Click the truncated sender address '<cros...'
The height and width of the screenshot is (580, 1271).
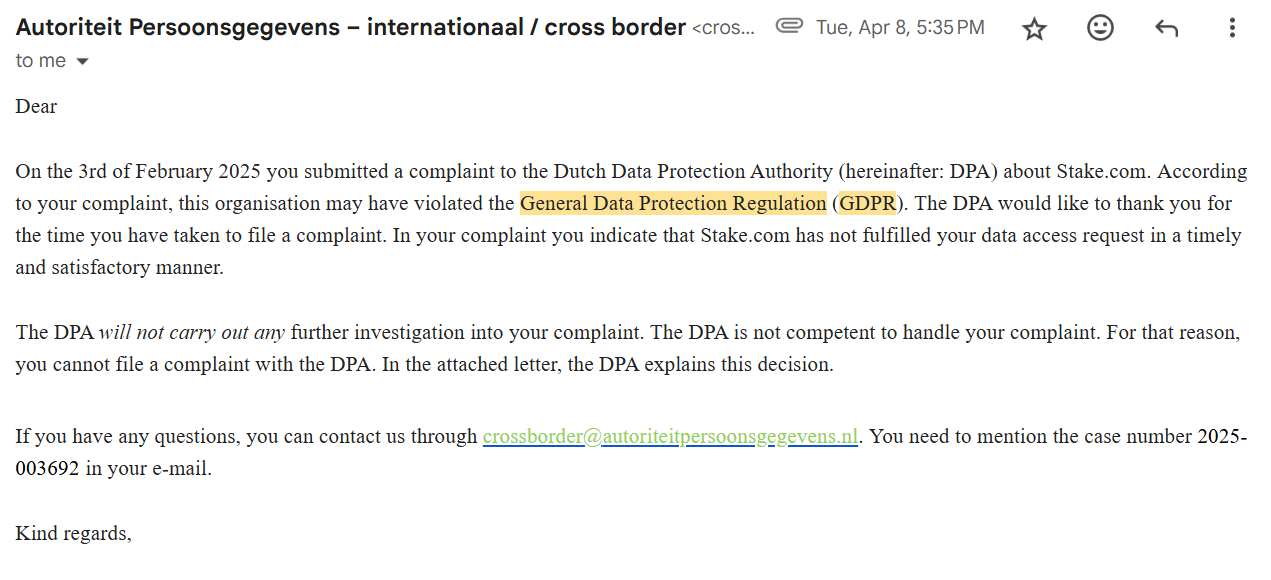tap(723, 29)
